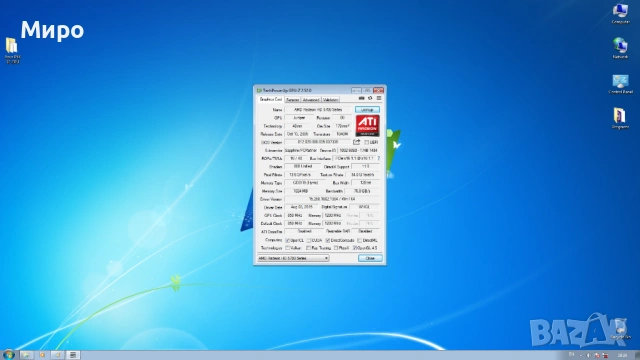This screenshot has width=640, height=360.
Task: Click the Subvendor Sapphire/PCPartner field
Action: [301, 151]
